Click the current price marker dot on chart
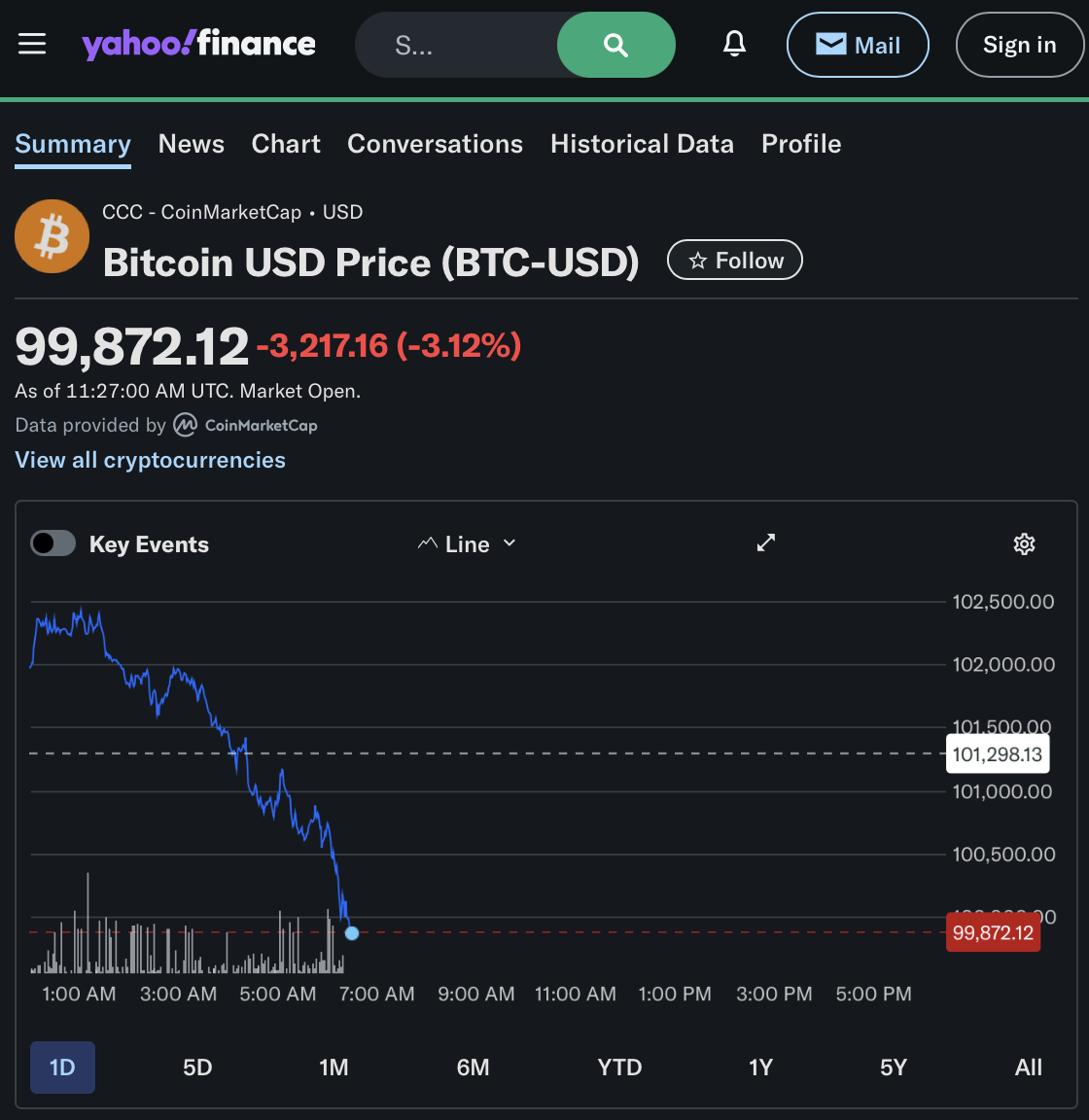1089x1120 pixels. [352, 933]
